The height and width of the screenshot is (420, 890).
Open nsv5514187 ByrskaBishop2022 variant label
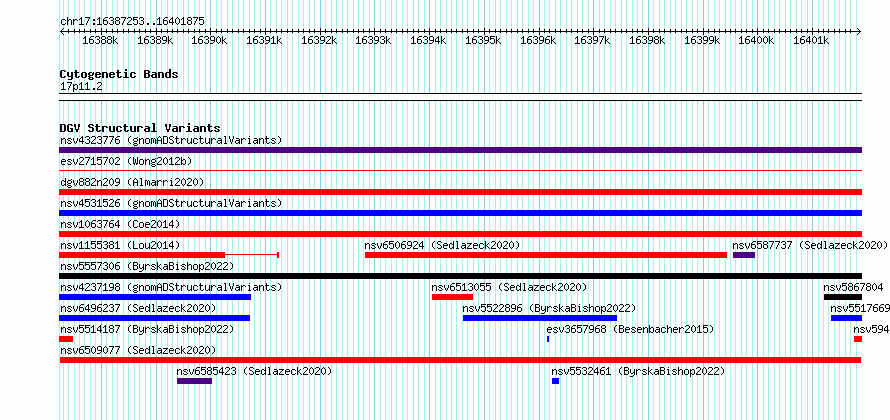click(146, 329)
